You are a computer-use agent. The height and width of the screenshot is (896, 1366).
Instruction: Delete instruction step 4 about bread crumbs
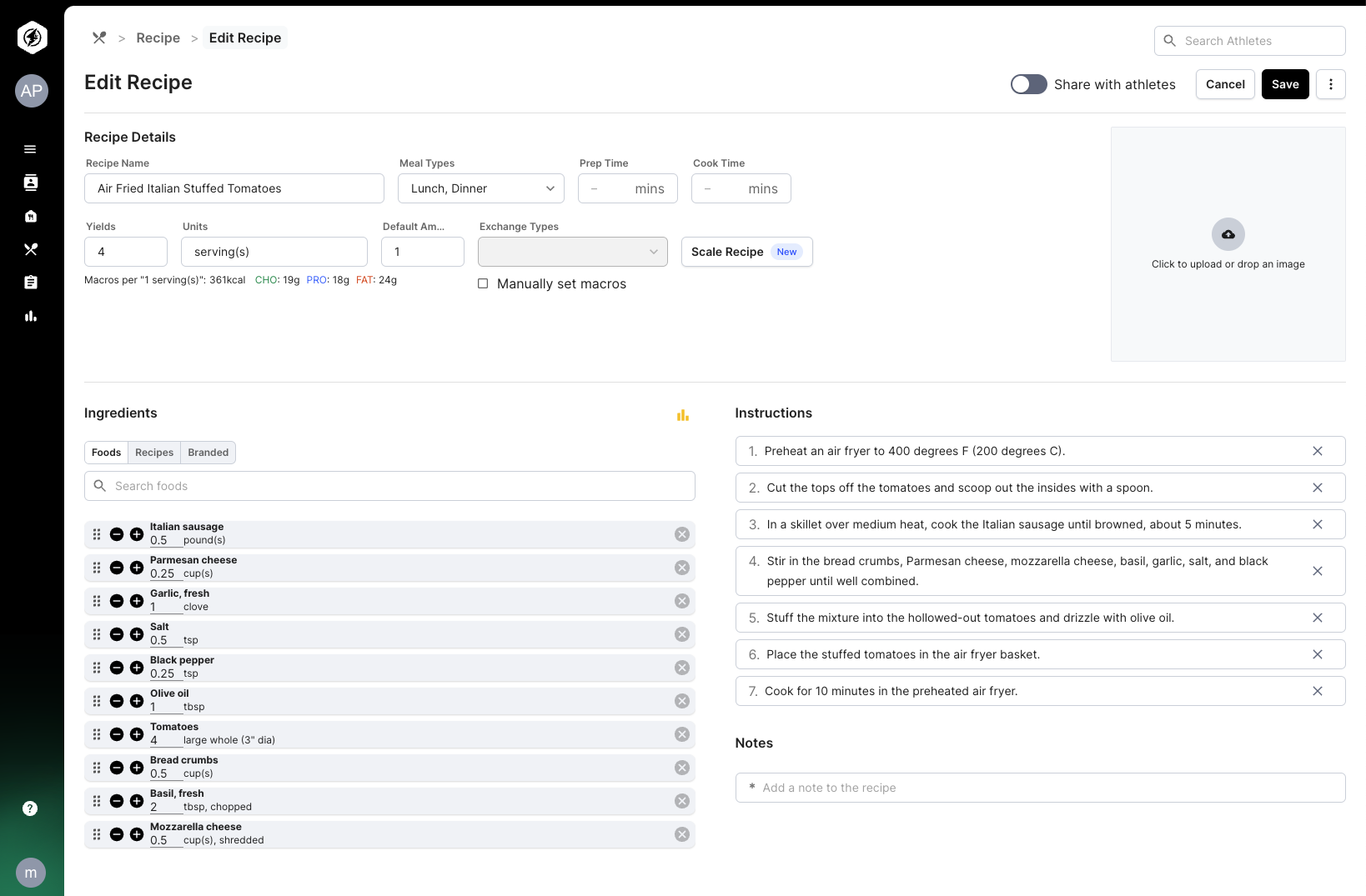click(1318, 571)
